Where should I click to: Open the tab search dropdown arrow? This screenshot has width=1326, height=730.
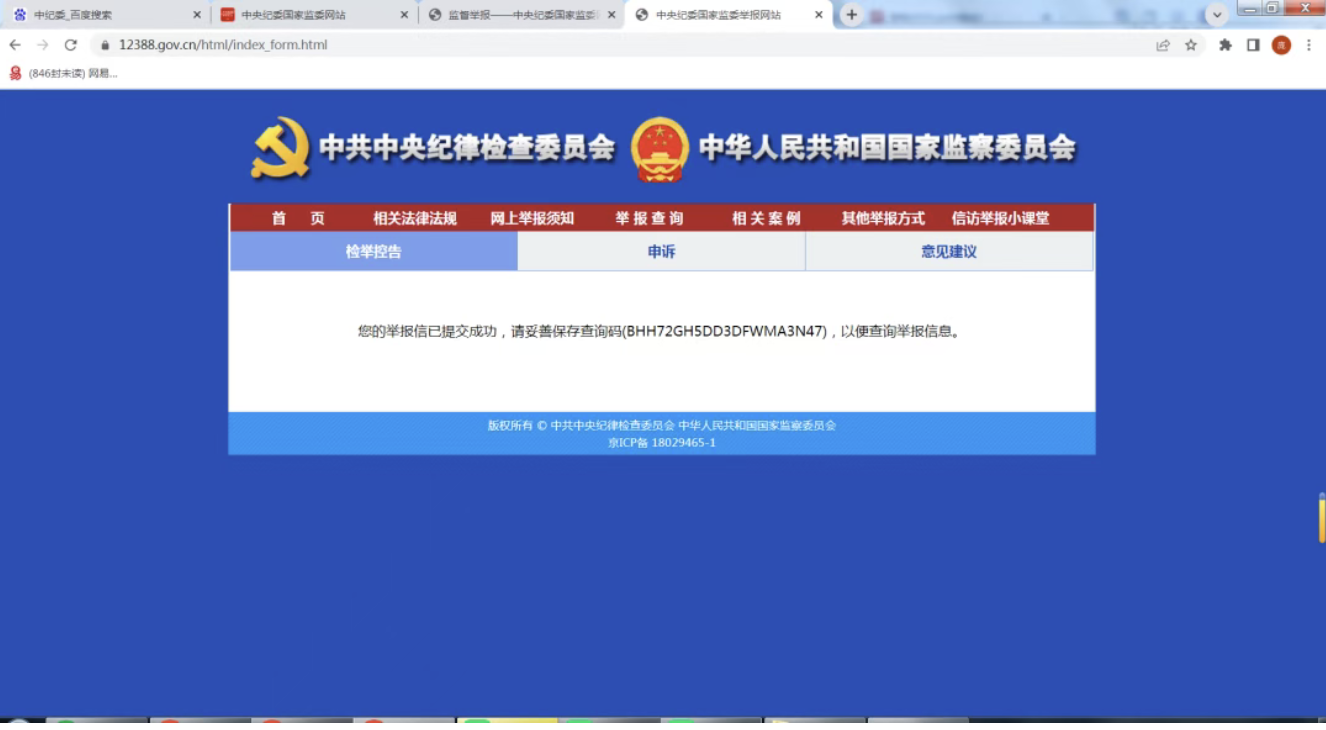pos(1217,15)
